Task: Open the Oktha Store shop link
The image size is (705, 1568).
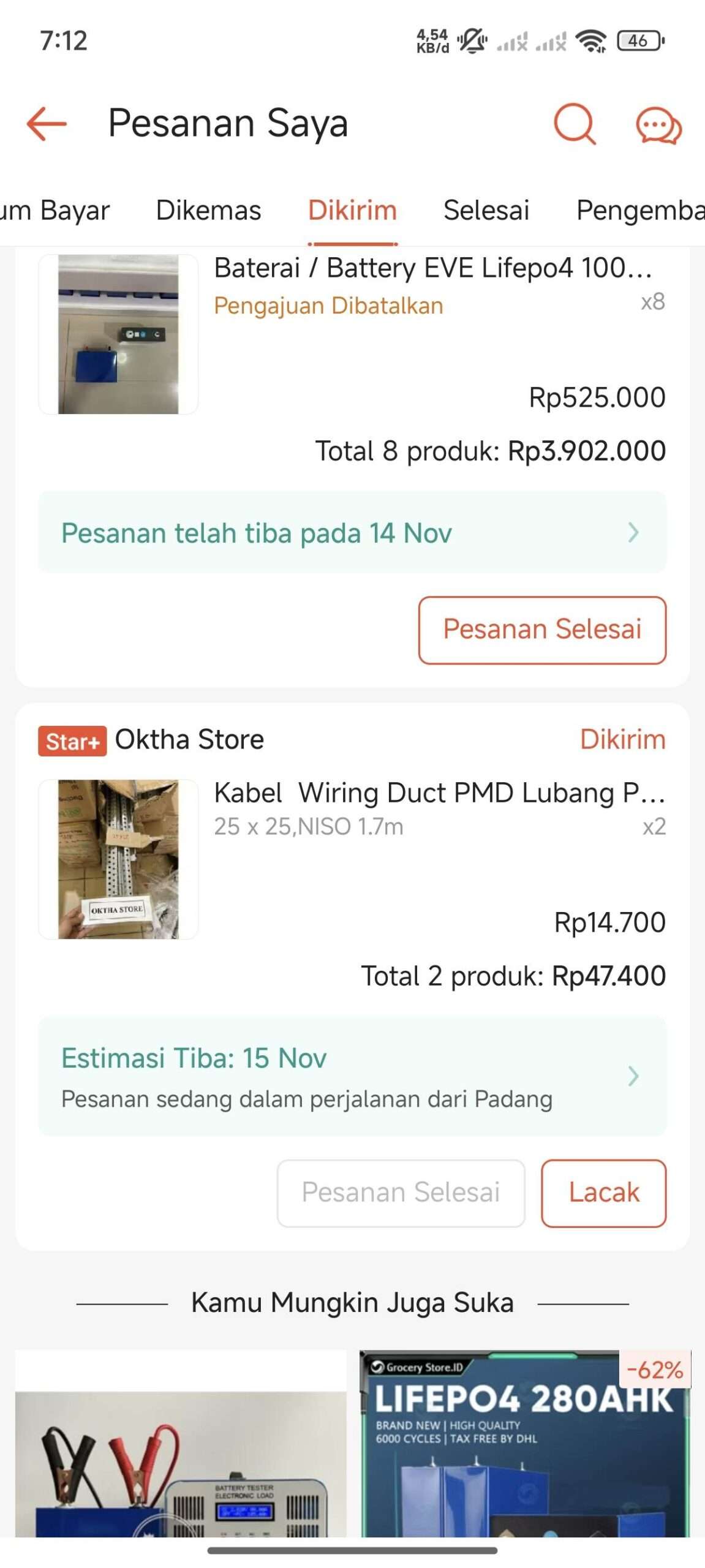Action: [x=189, y=739]
